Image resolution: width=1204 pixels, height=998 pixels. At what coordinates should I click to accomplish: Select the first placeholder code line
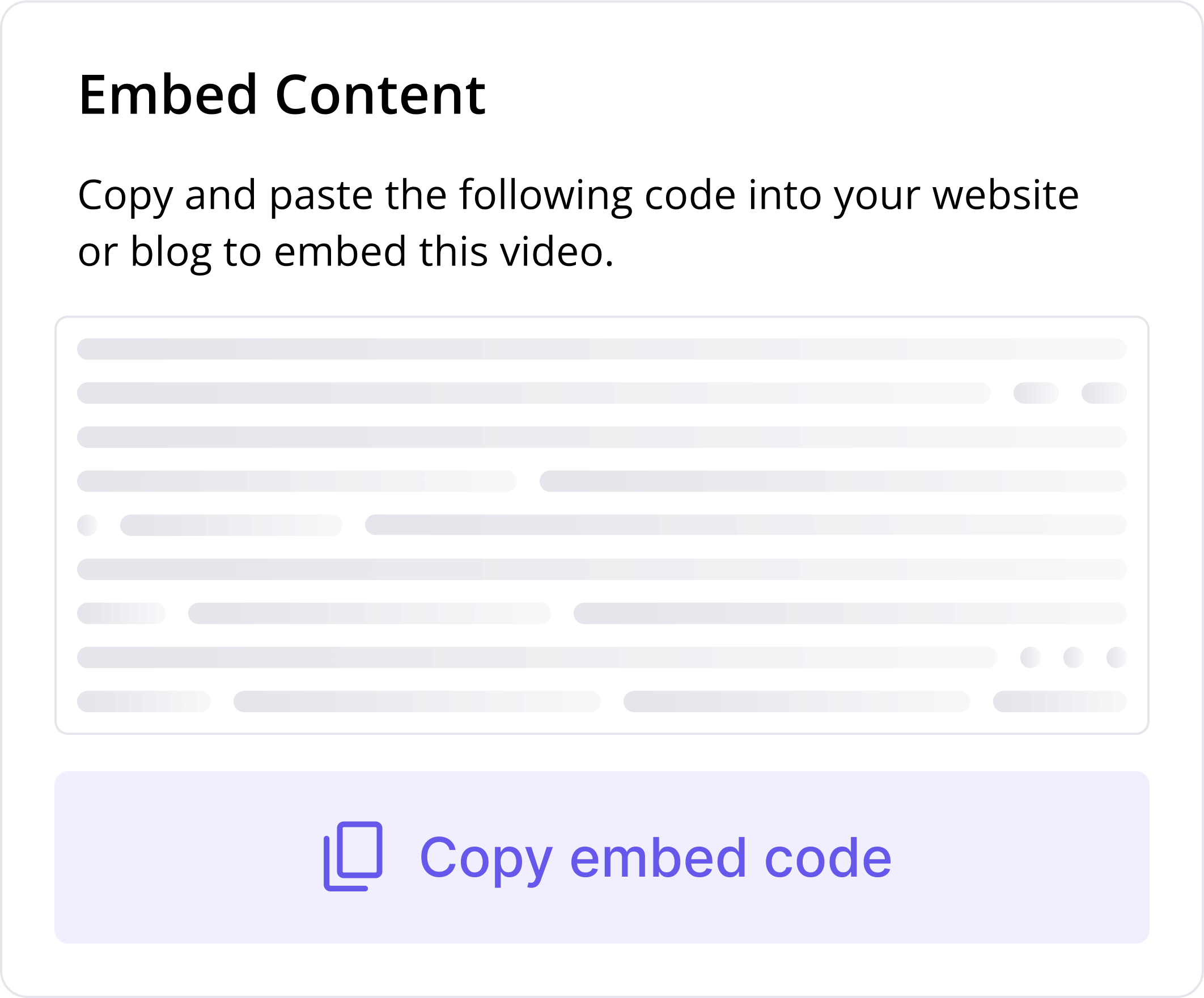click(602, 346)
